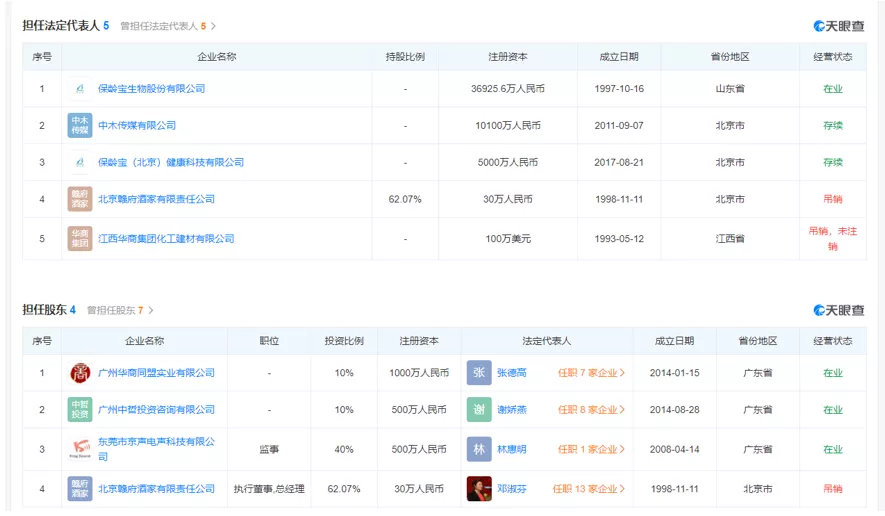Click the 中智投资 green logo icon

click(x=79, y=410)
